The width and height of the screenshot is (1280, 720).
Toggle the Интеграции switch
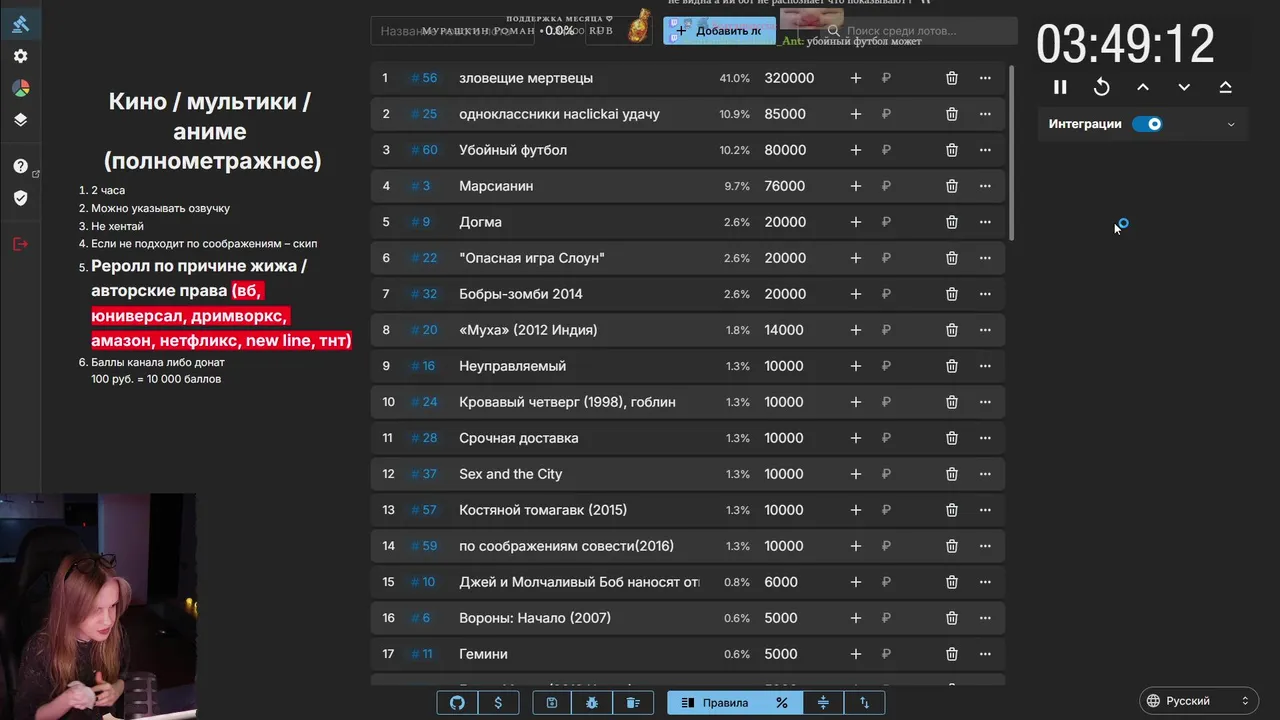point(1147,124)
